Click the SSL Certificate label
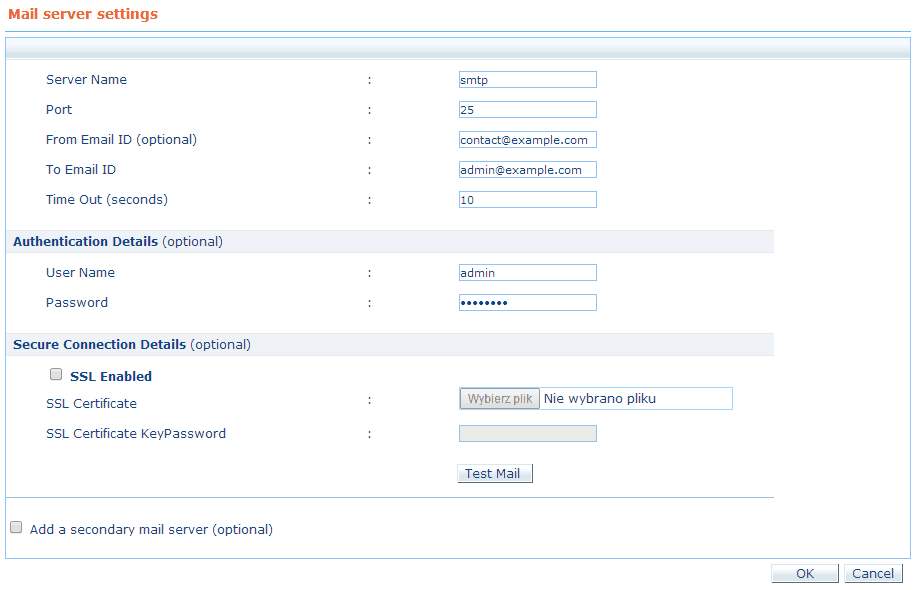 click(91, 403)
